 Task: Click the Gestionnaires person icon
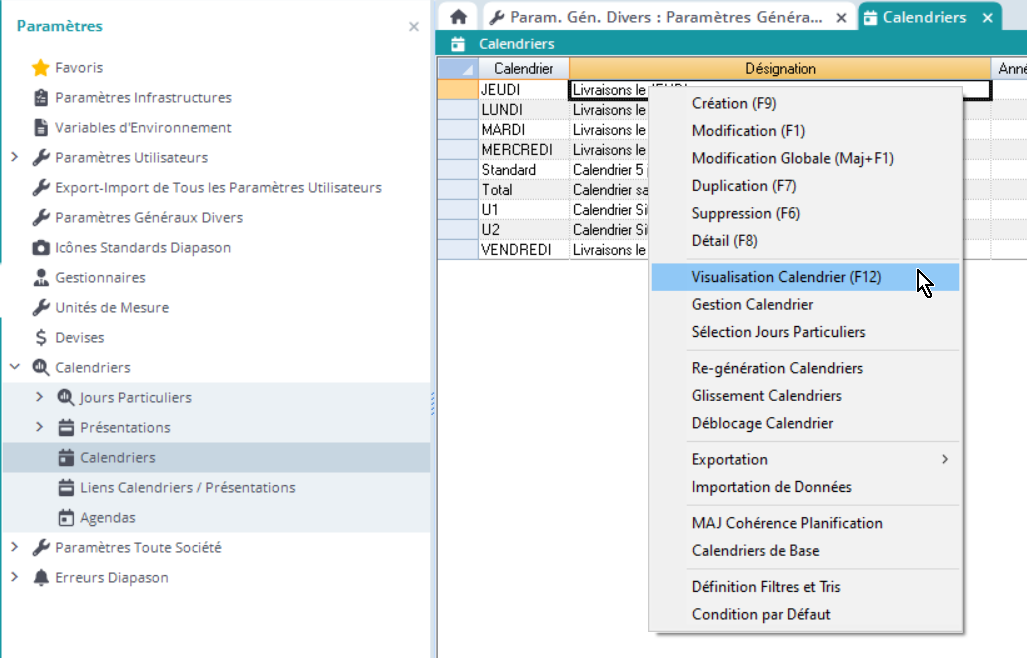click(x=41, y=278)
